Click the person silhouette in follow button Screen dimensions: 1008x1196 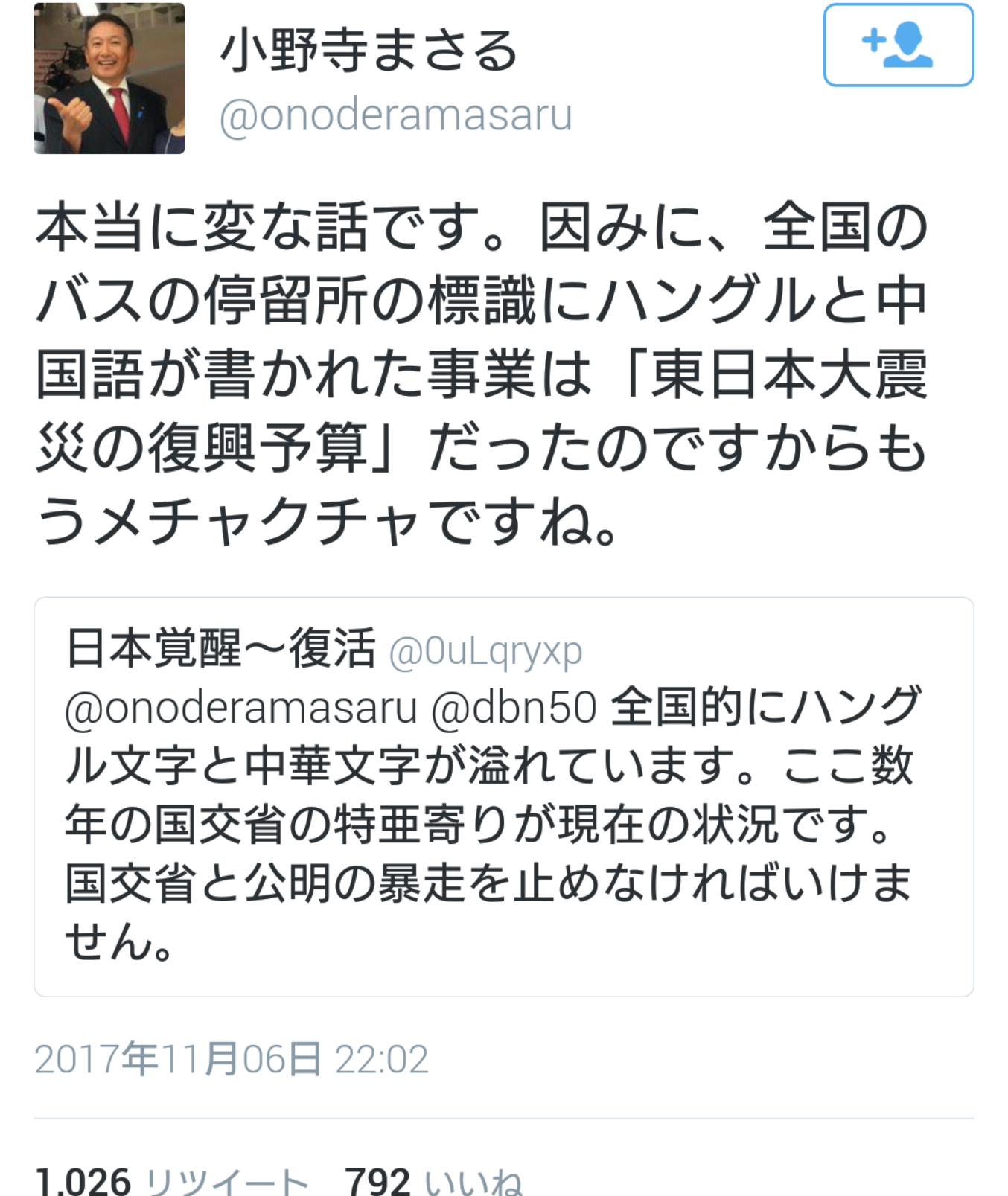coord(909,45)
